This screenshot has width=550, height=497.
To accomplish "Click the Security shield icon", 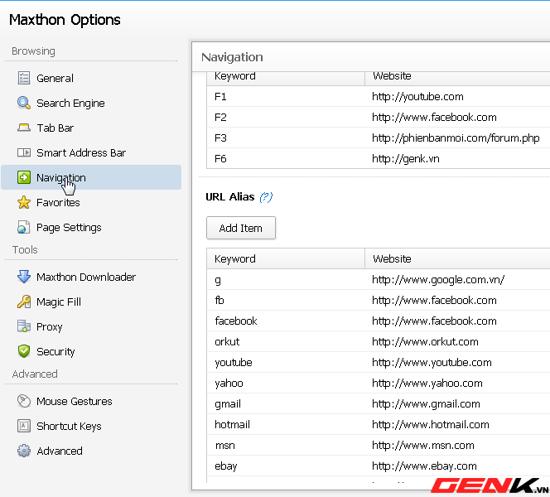I will point(24,351).
